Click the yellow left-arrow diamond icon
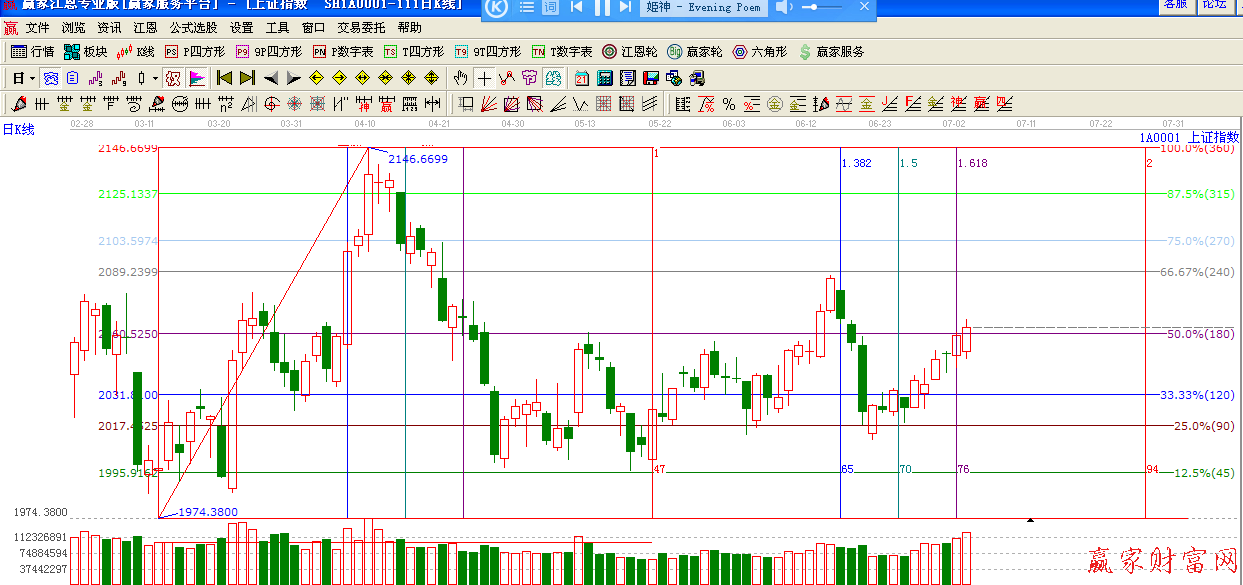 point(316,78)
